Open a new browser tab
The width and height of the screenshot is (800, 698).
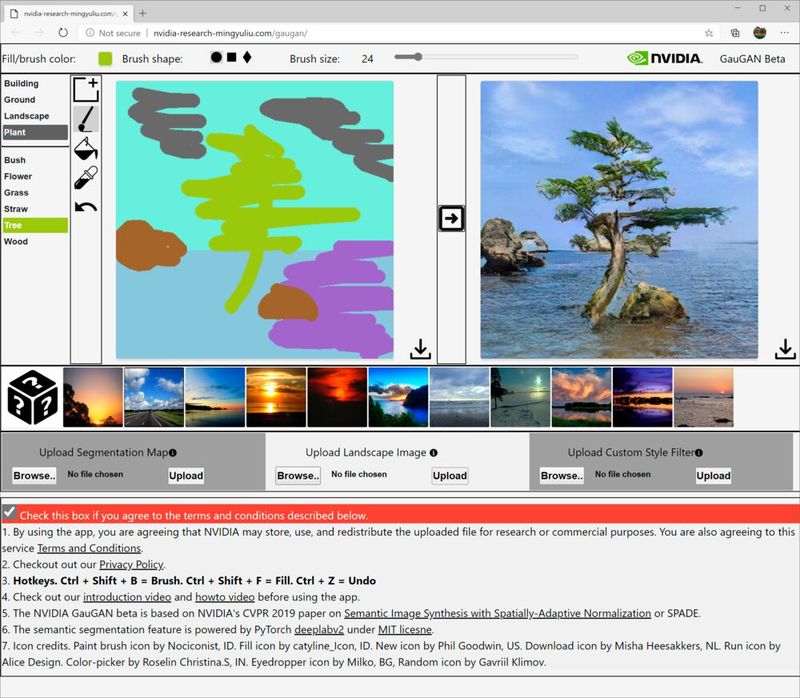[143, 13]
